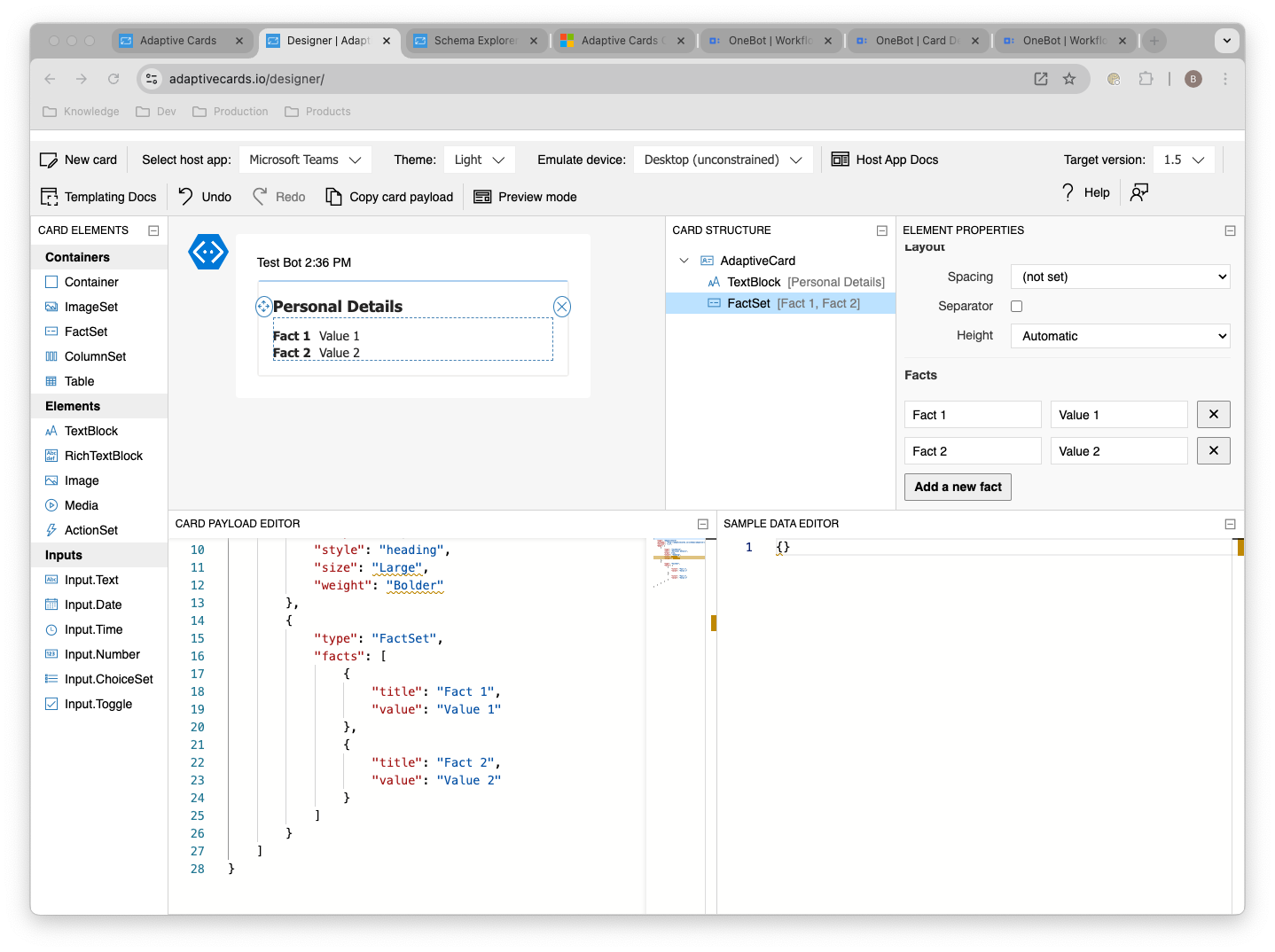Open Templating Docs icon

coord(49,197)
